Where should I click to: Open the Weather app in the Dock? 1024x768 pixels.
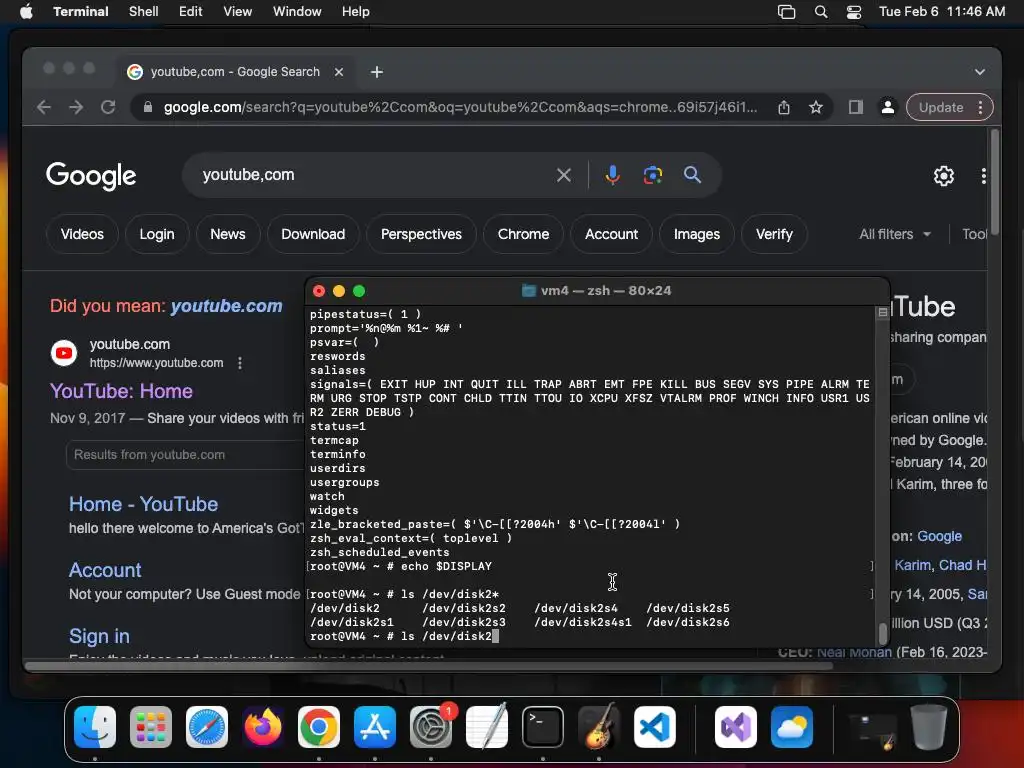pyautogui.click(x=792, y=727)
